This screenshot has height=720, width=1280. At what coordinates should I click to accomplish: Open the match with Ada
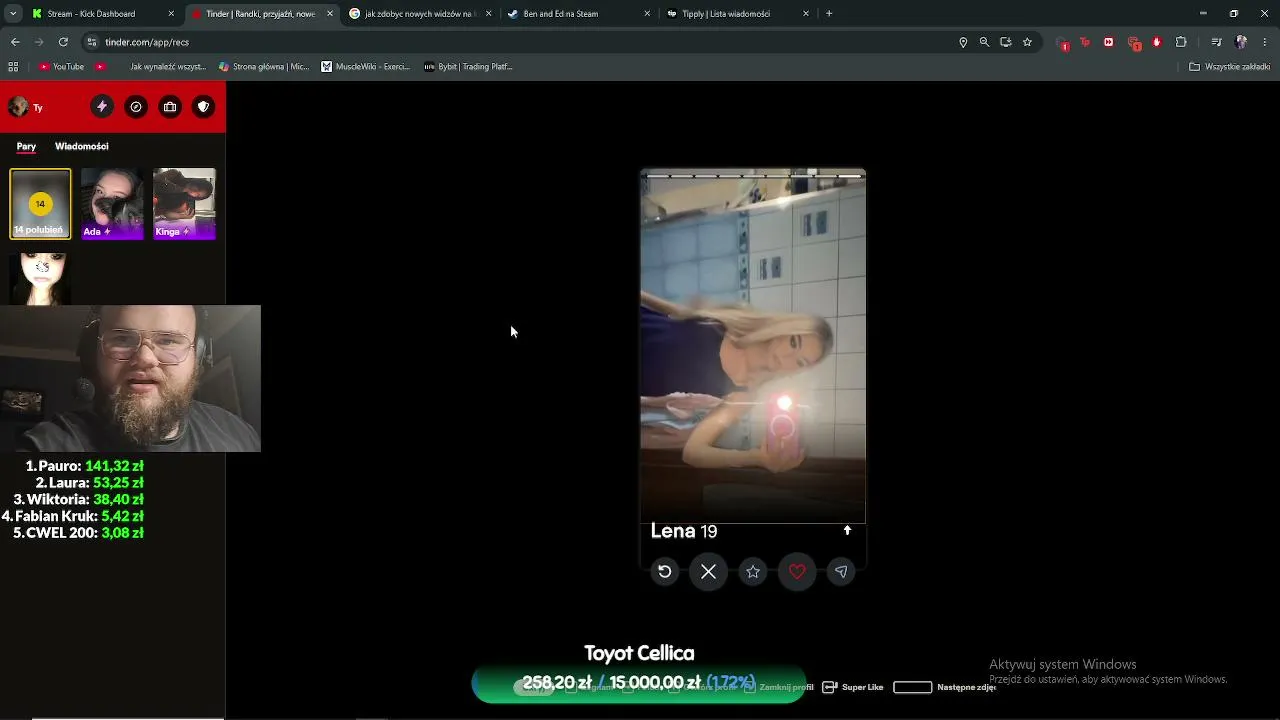pyautogui.click(x=112, y=204)
